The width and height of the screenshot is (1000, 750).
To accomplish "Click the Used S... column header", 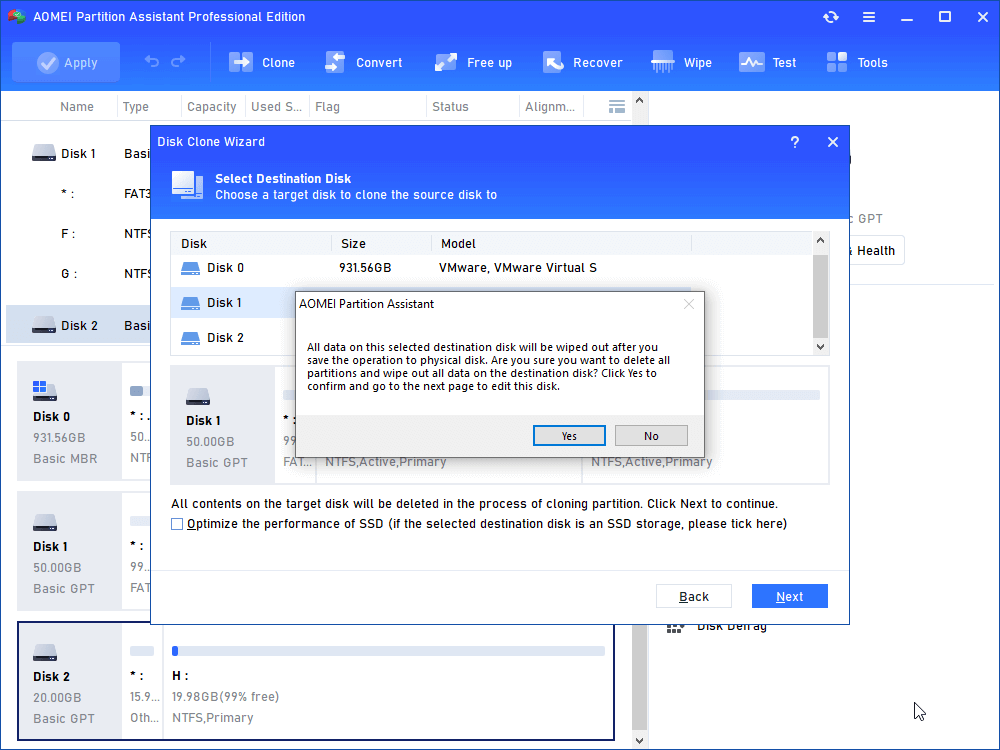I will pos(276,107).
